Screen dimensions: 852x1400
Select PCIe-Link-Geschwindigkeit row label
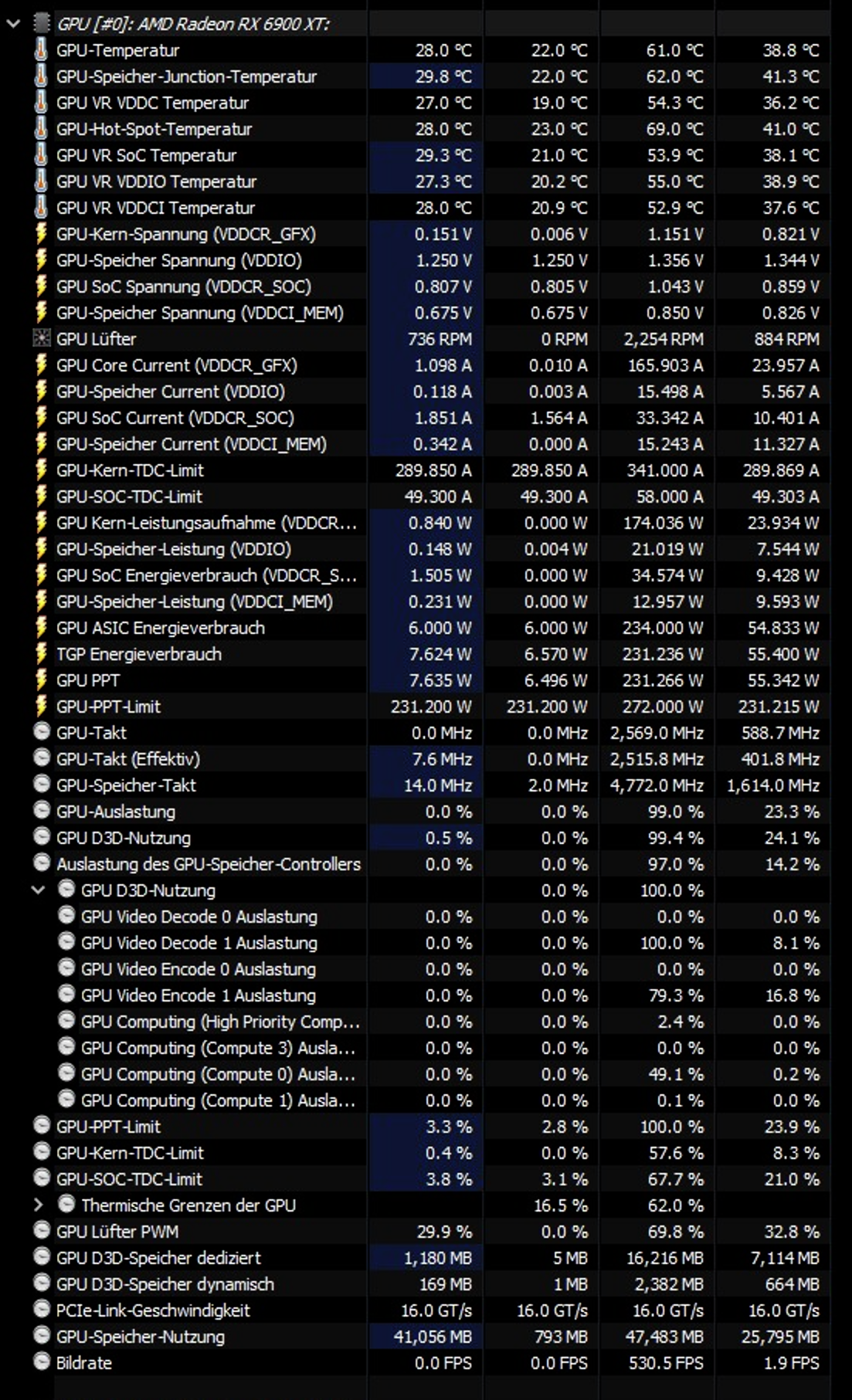click(153, 1310)
